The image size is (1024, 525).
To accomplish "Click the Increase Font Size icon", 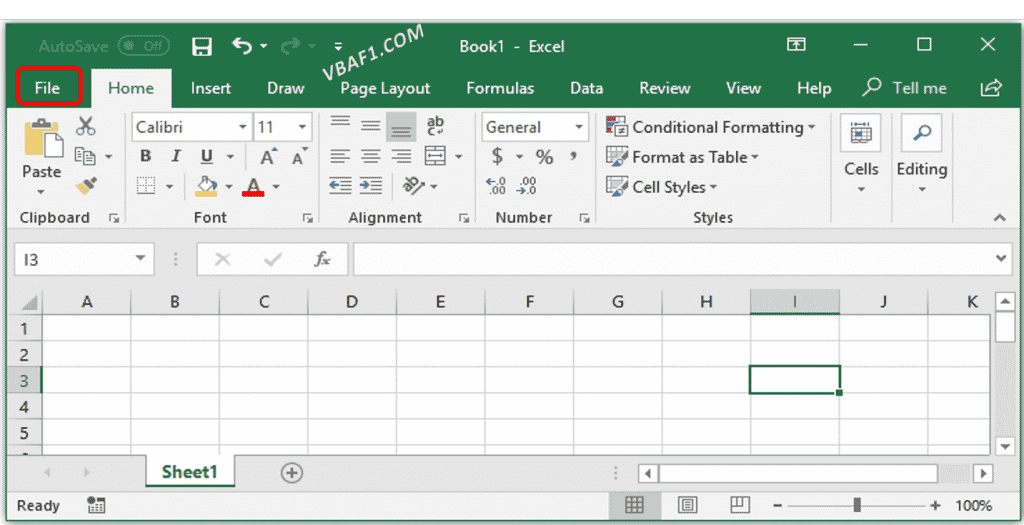I will click(x=268, y=157).
